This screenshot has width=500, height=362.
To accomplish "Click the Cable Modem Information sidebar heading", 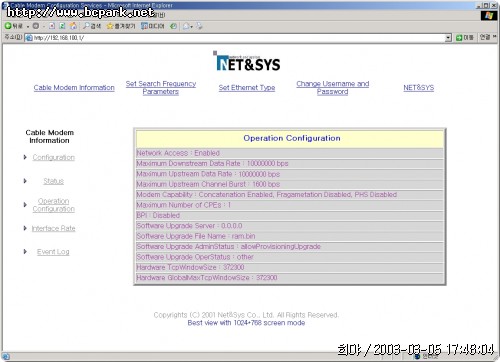I will (49, 136).
